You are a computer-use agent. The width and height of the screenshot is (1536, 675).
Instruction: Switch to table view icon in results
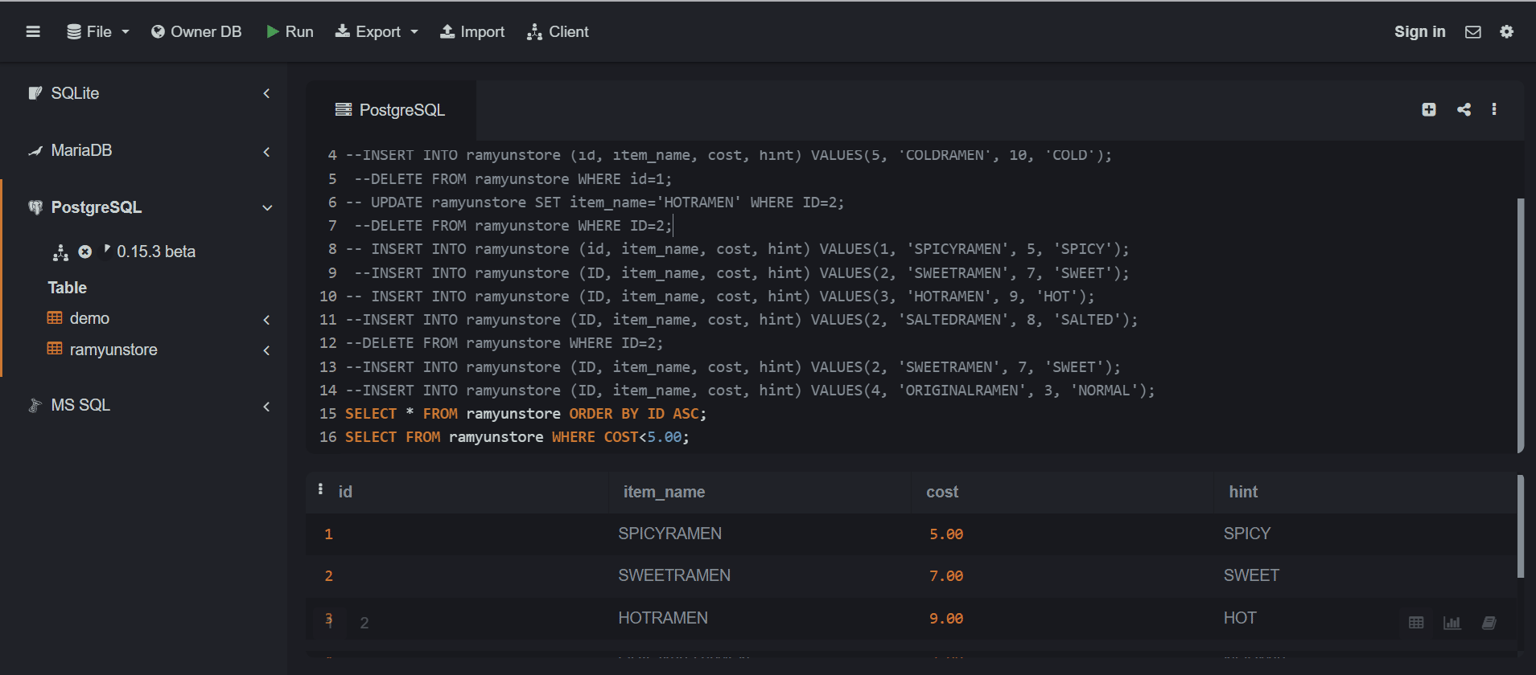[x=1416, y=623]
